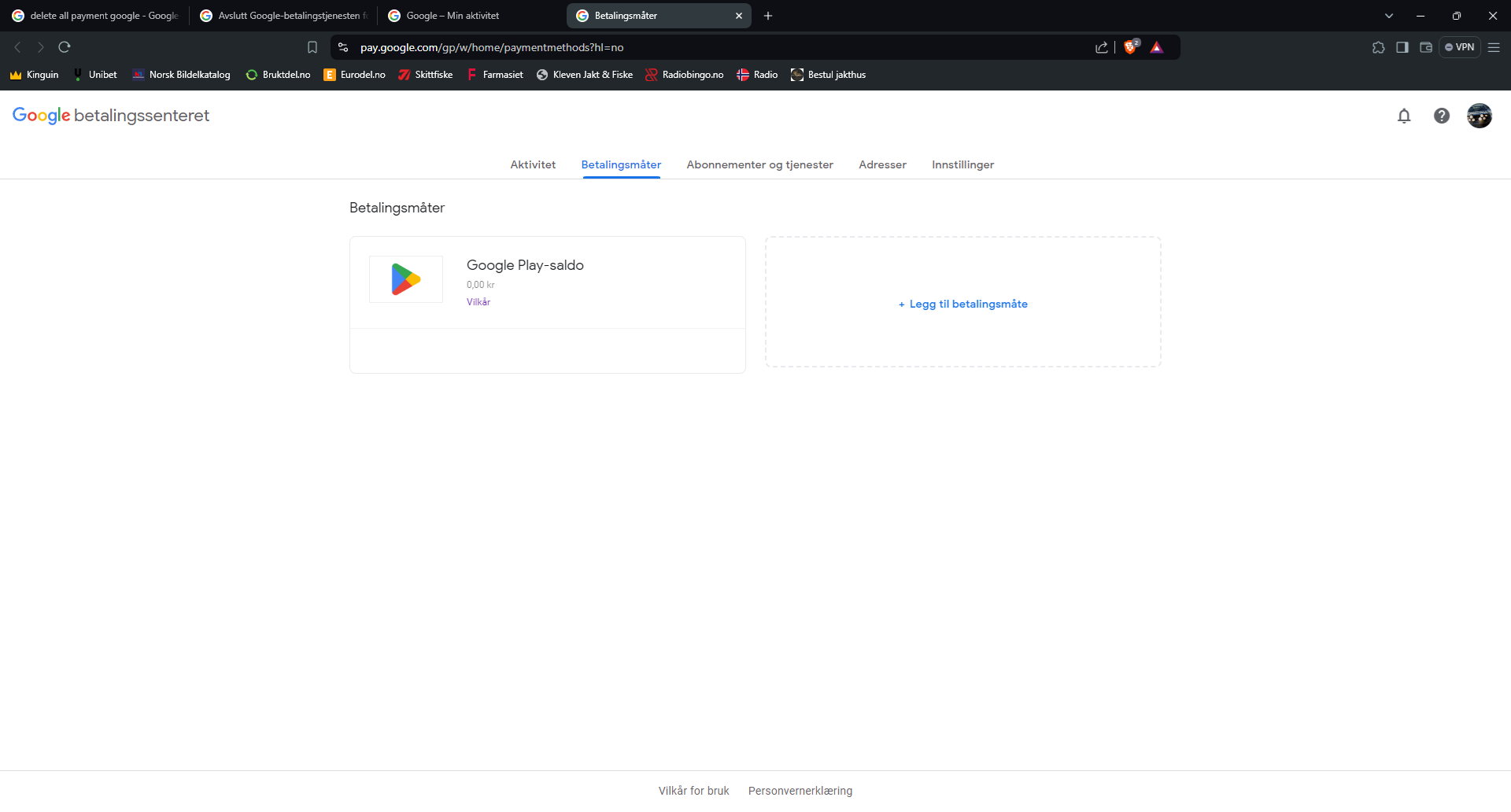
Task: Open the browser hamburger menu
Action: coord(1494,47)
